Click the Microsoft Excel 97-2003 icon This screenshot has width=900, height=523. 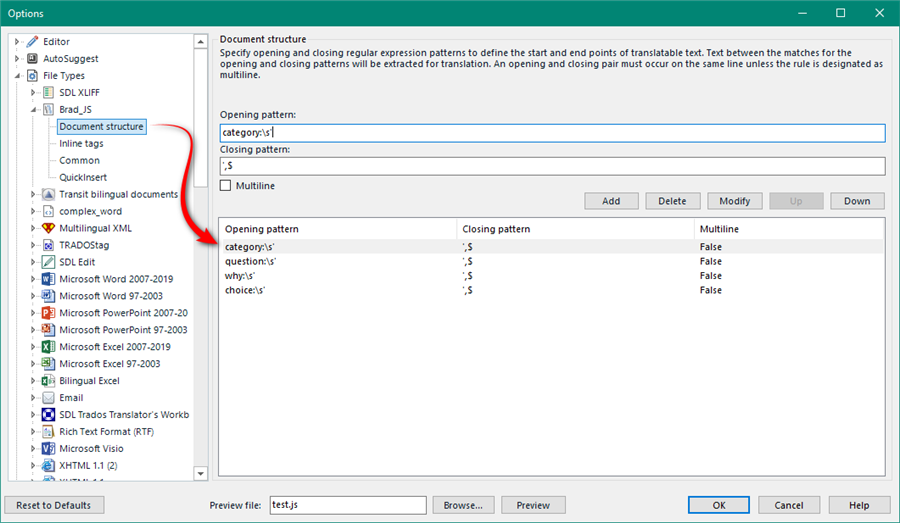[x=49, y=363]
